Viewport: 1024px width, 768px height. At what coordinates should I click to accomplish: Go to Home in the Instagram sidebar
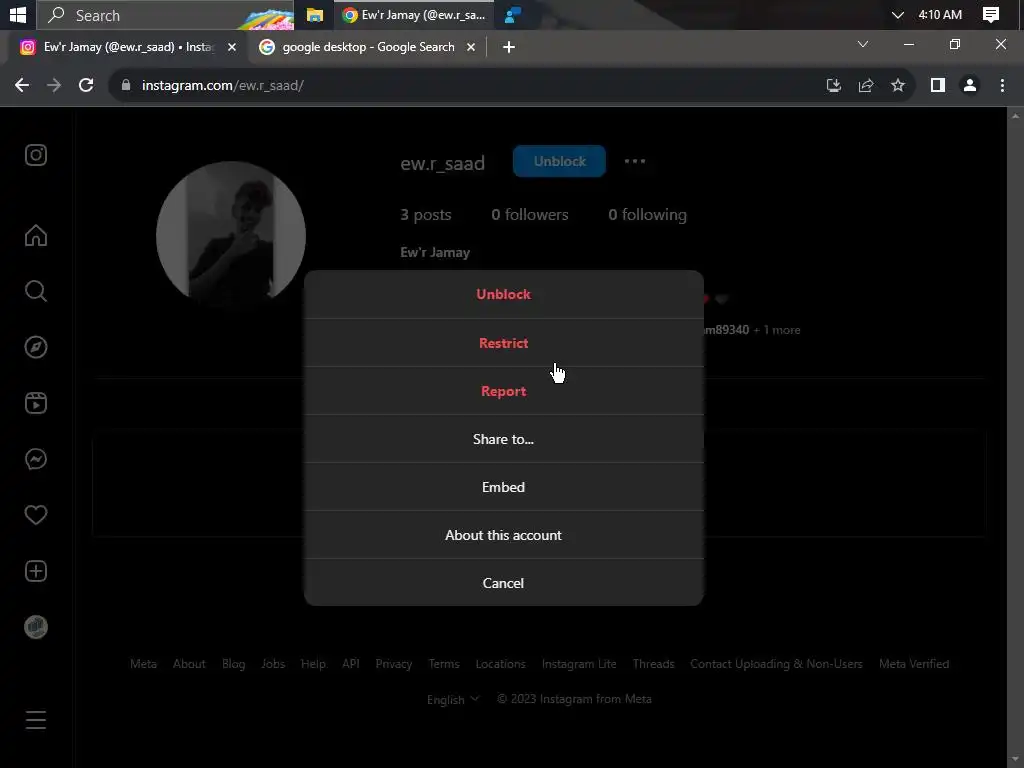coord(36,235)
